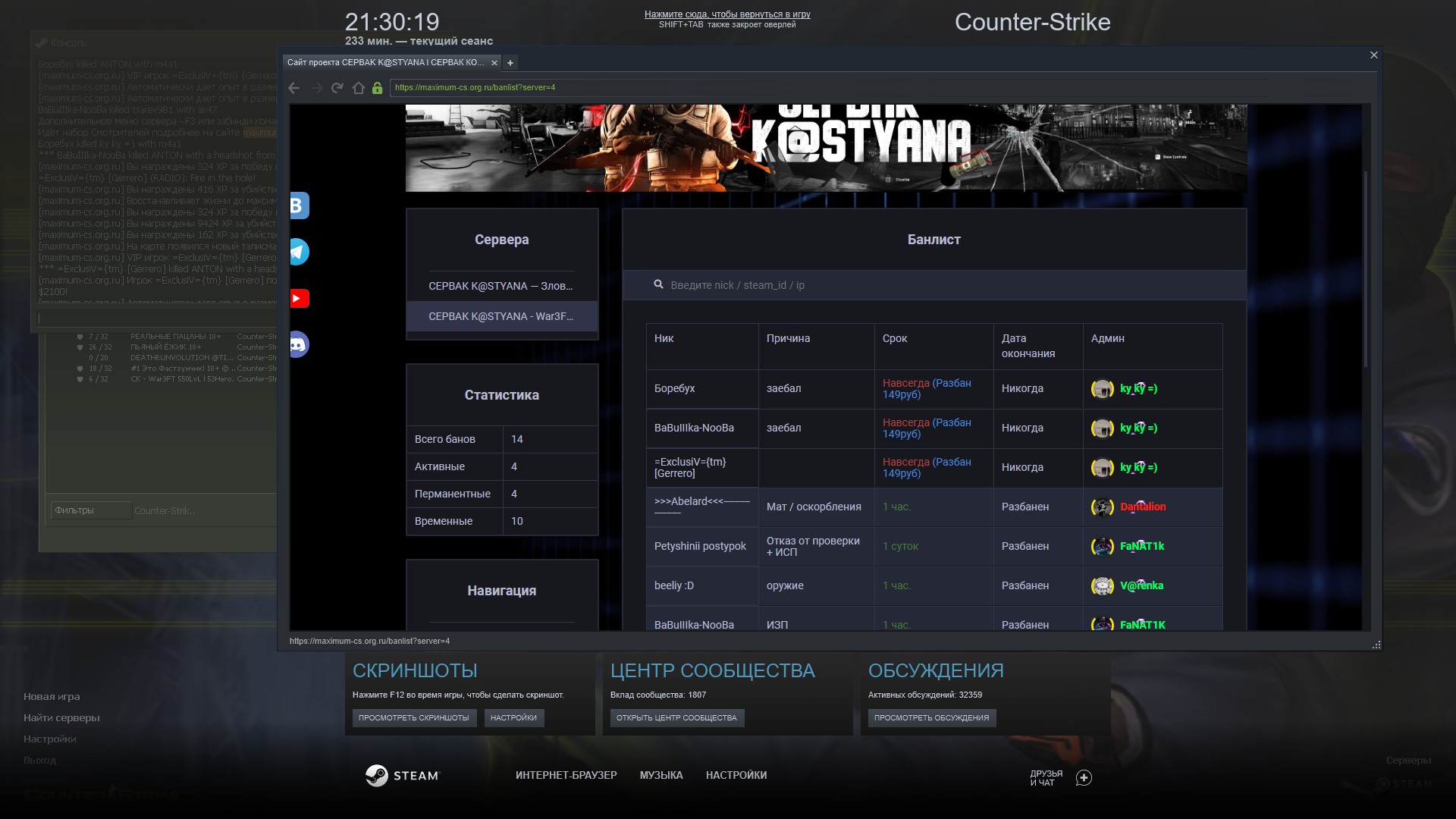Image resolution: width=1456 pixels, height=819 pixels.
Task: Click the return-to-game link at top
Action: [727, 14]
